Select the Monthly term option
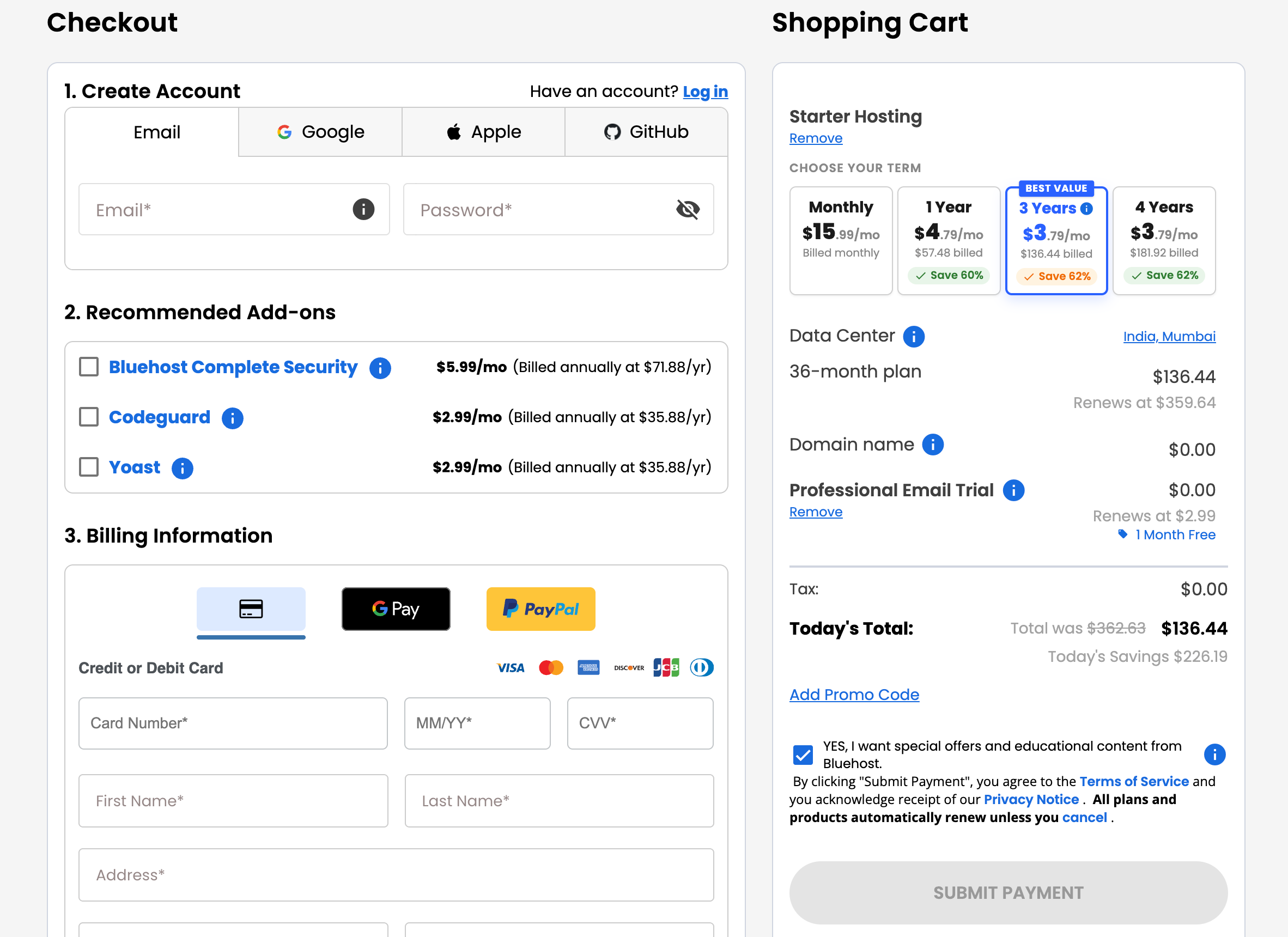Viewport: 1288px width, 937px height. click(841, 241)
